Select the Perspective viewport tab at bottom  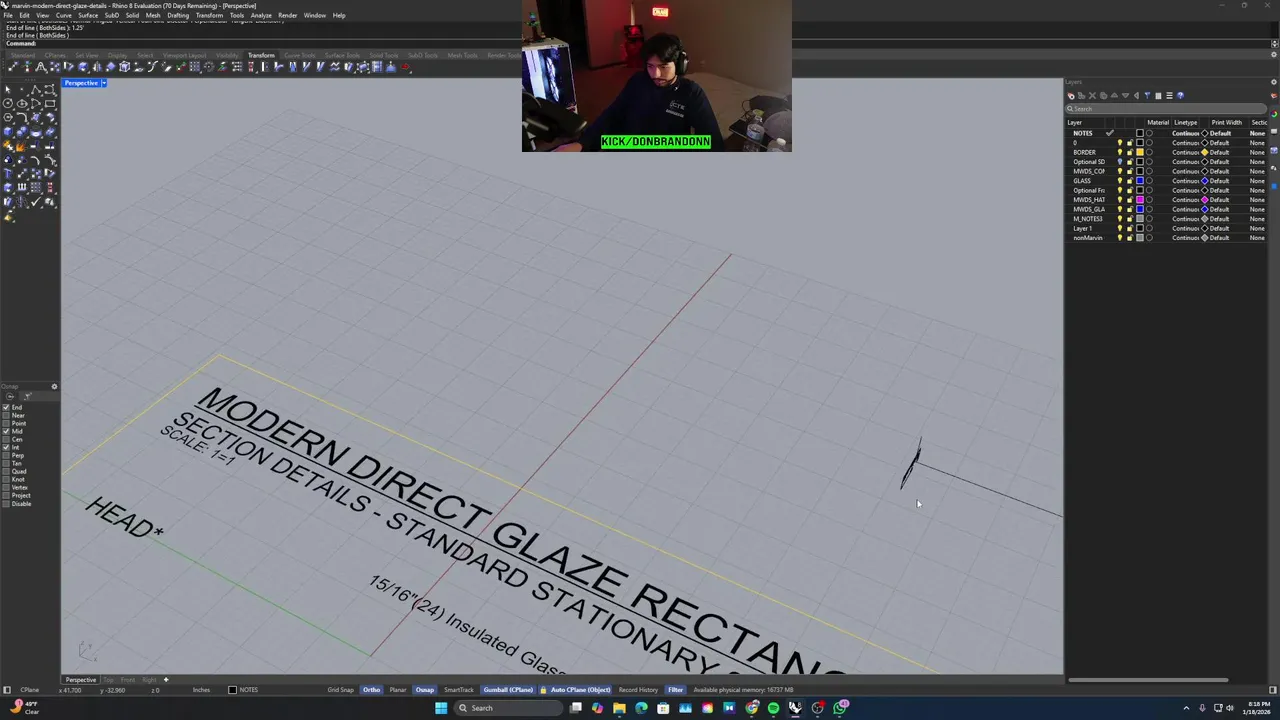tap(81, 680)
